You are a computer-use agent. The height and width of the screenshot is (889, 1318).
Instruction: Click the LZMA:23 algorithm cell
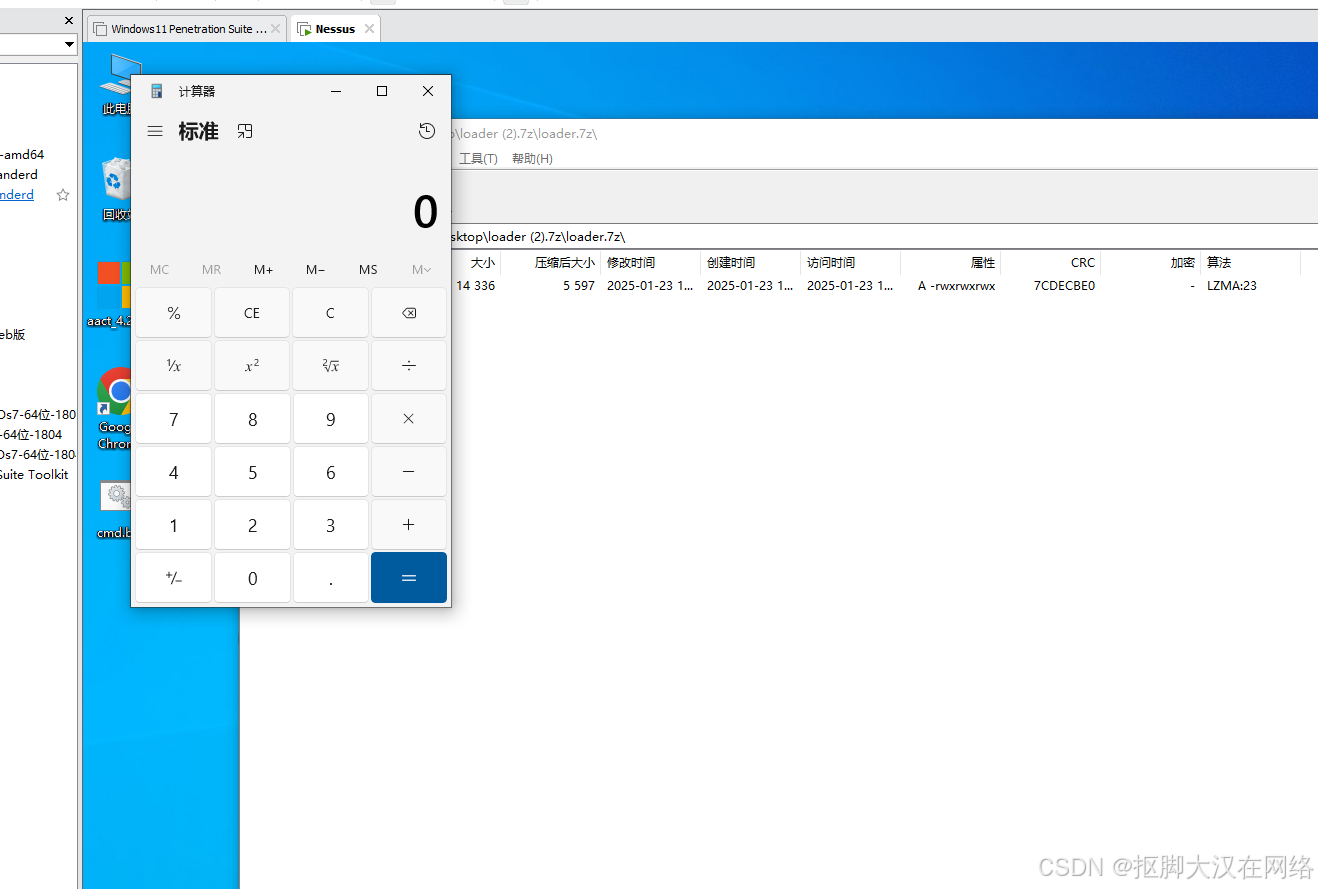1232,285
